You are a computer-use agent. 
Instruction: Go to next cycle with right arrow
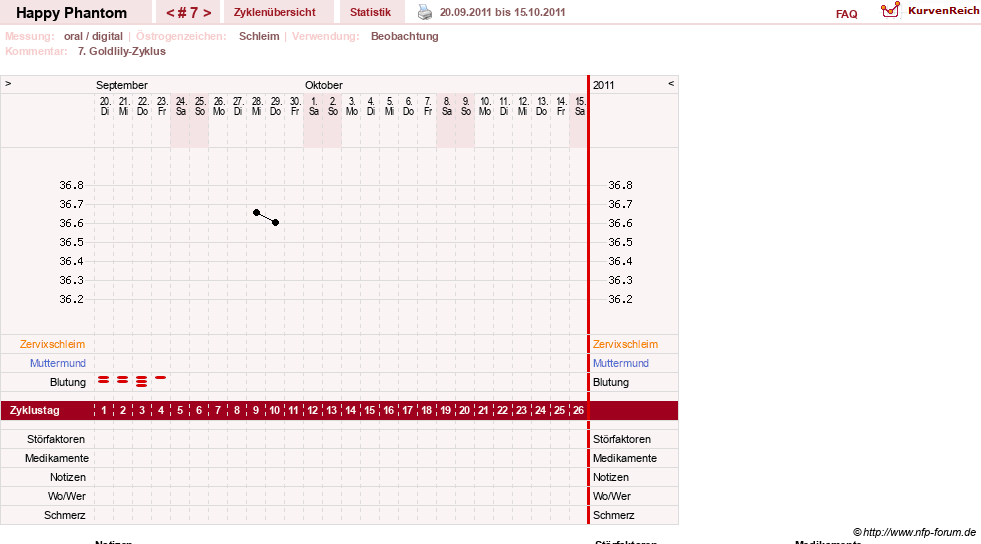click(207, 13)
